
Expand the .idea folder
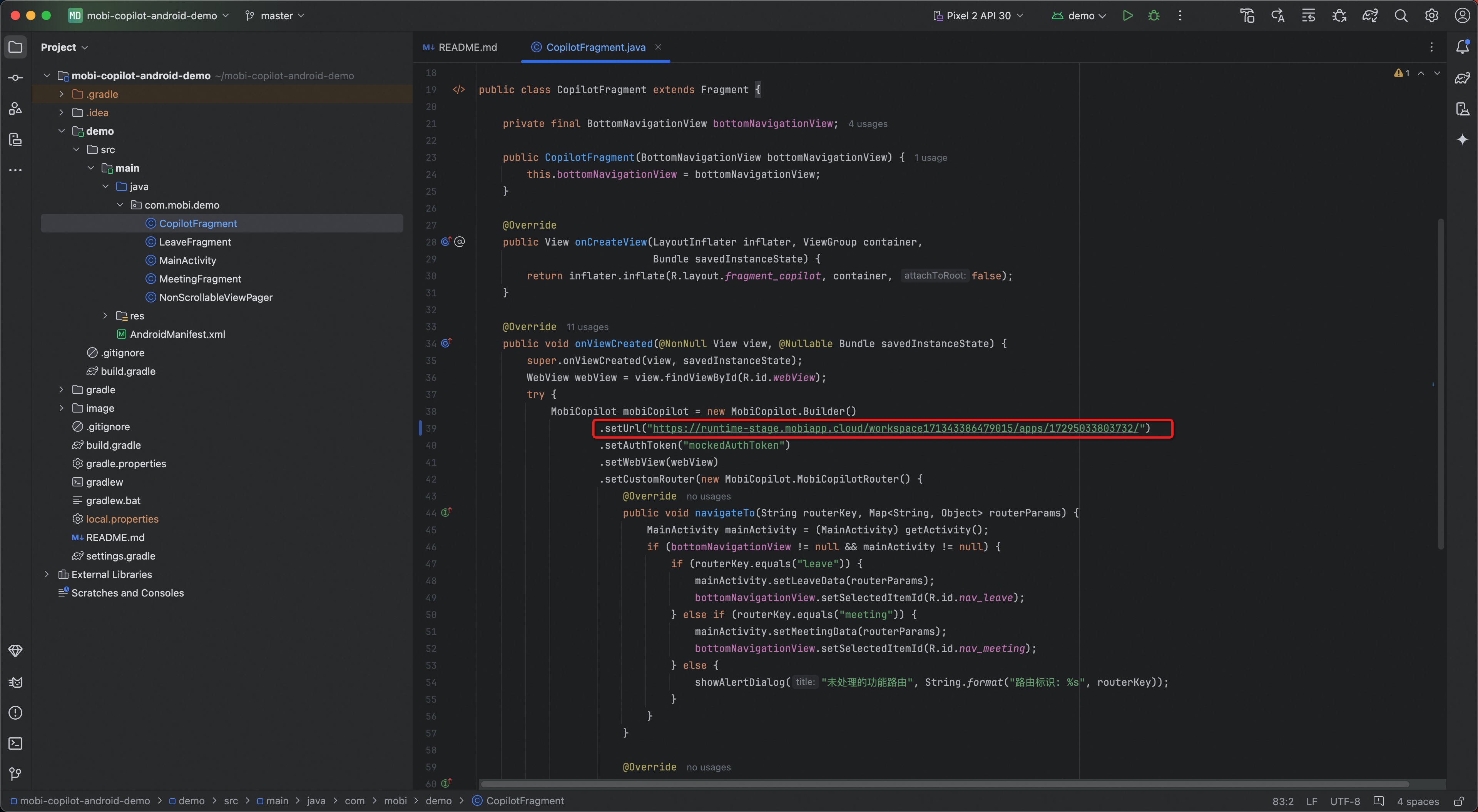click(62, 112)
